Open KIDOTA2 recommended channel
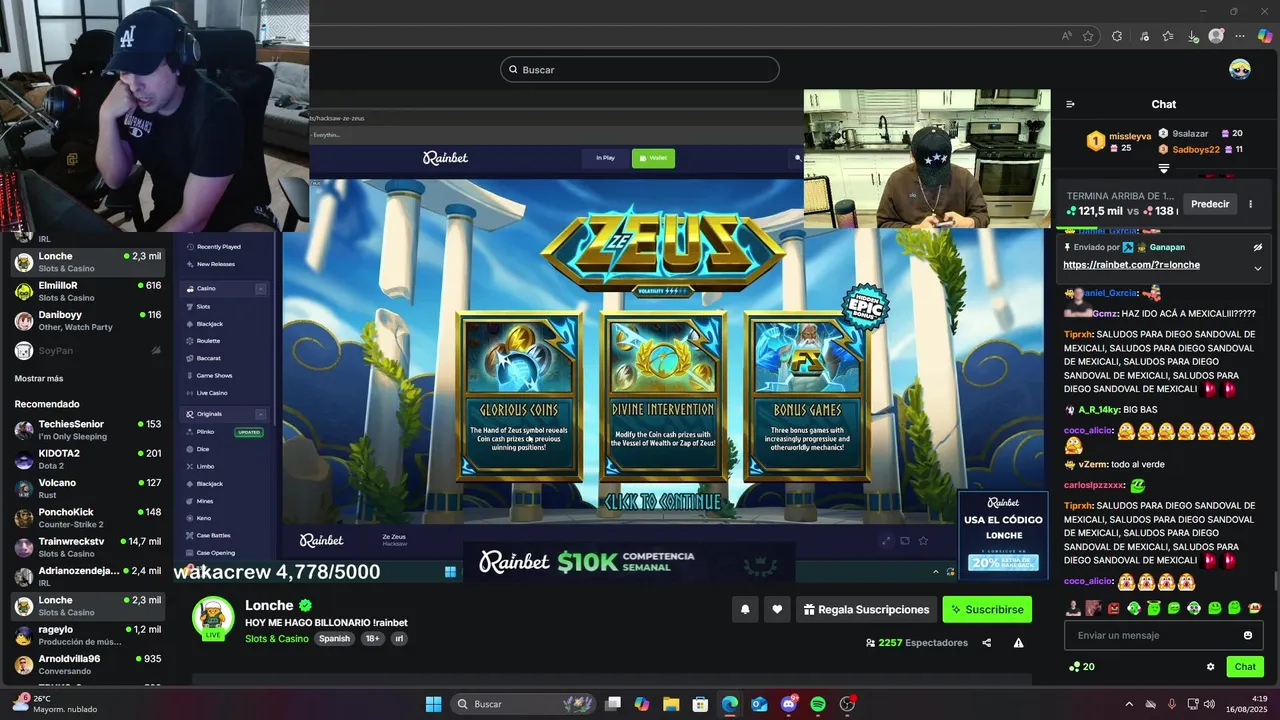The height and width of the screenshot is (720, 1280). [88, 459]
